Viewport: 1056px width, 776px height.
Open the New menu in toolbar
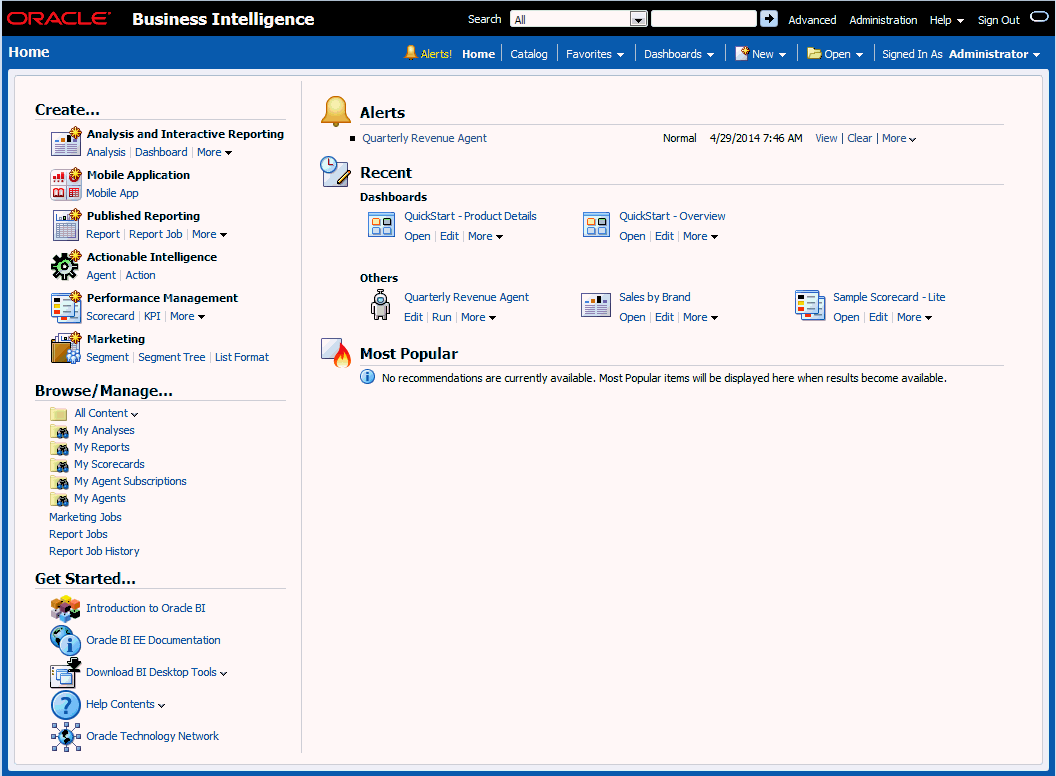click(x=761, y=54)
